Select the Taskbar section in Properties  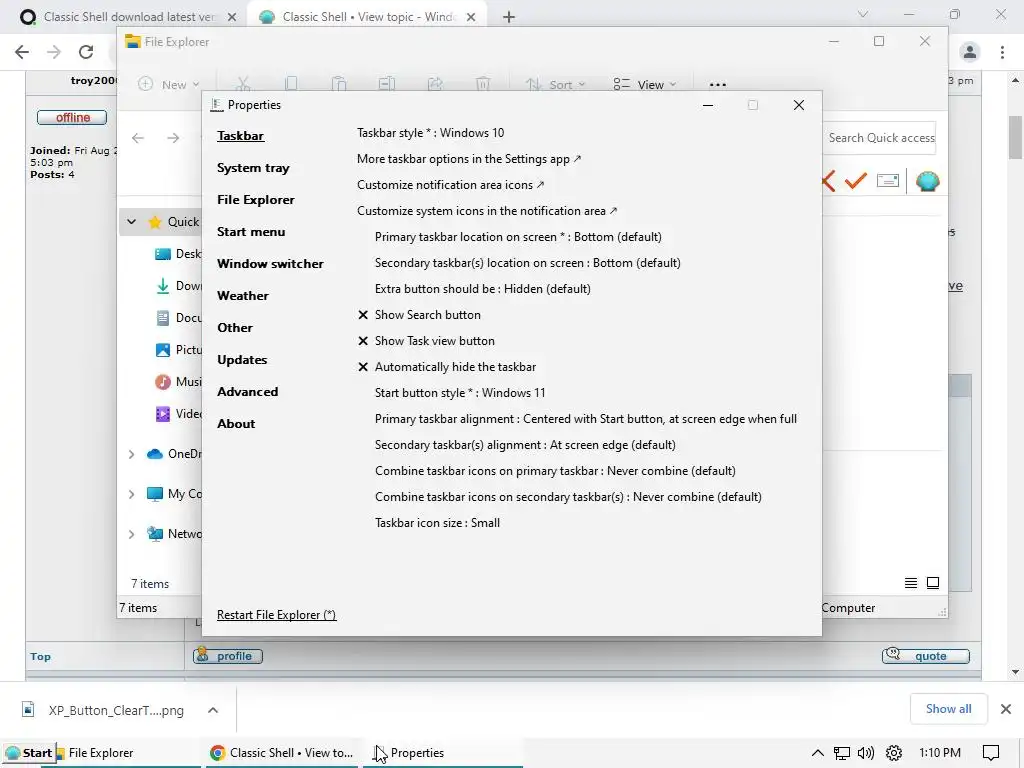(240, 136)
